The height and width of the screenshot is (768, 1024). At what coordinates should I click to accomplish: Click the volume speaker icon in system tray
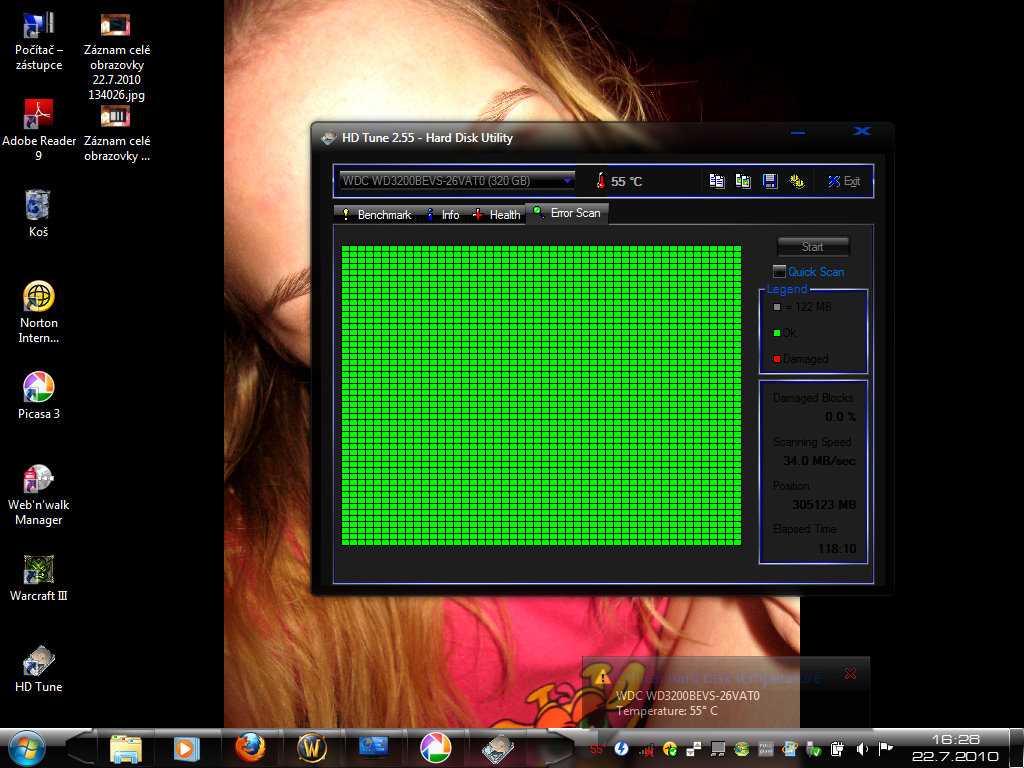point(862,748)
